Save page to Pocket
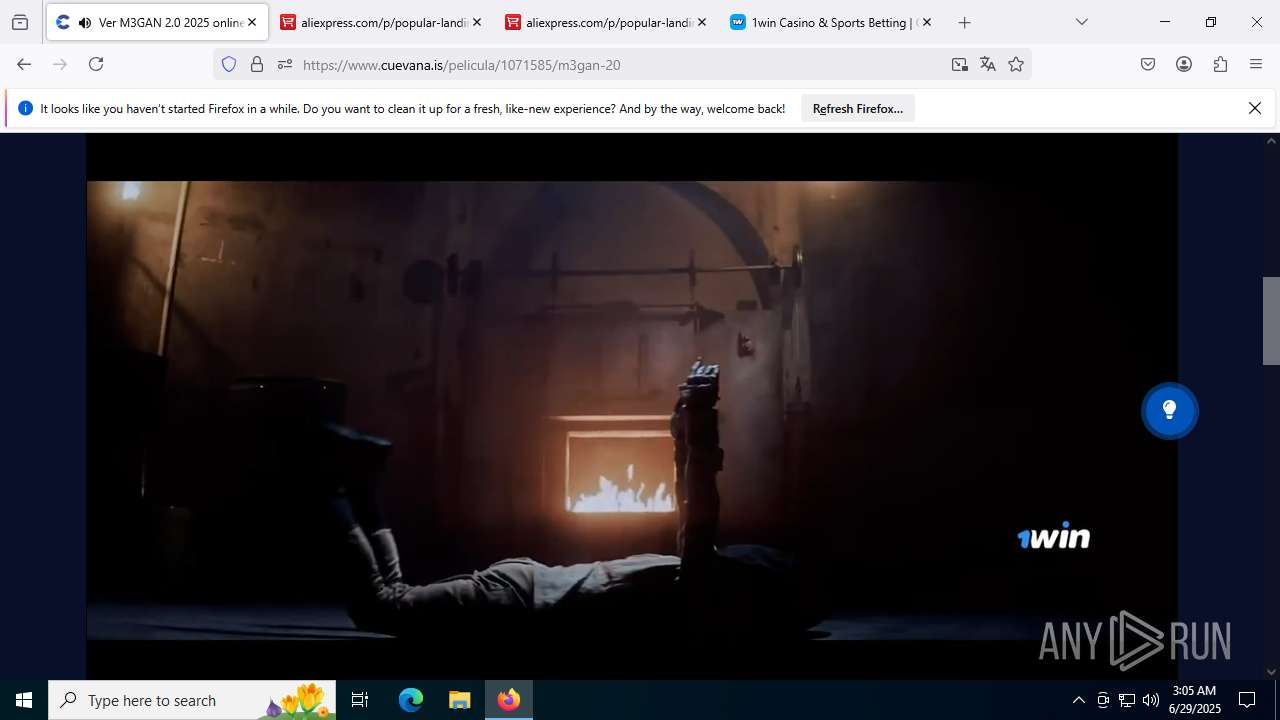Screen dimensions: 1280x720 [x=1148, y=64]
